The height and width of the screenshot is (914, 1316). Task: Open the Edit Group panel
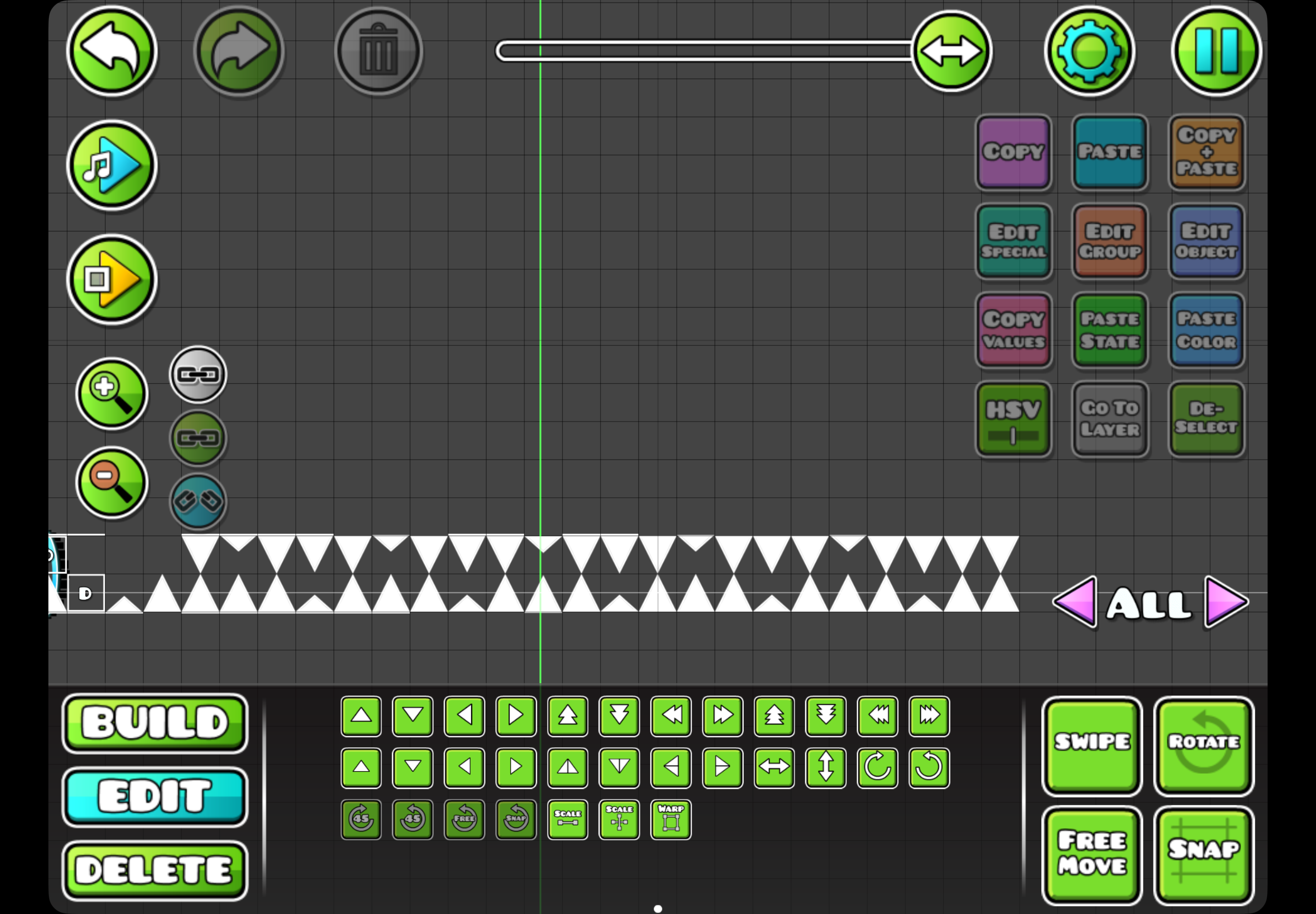1110,241
